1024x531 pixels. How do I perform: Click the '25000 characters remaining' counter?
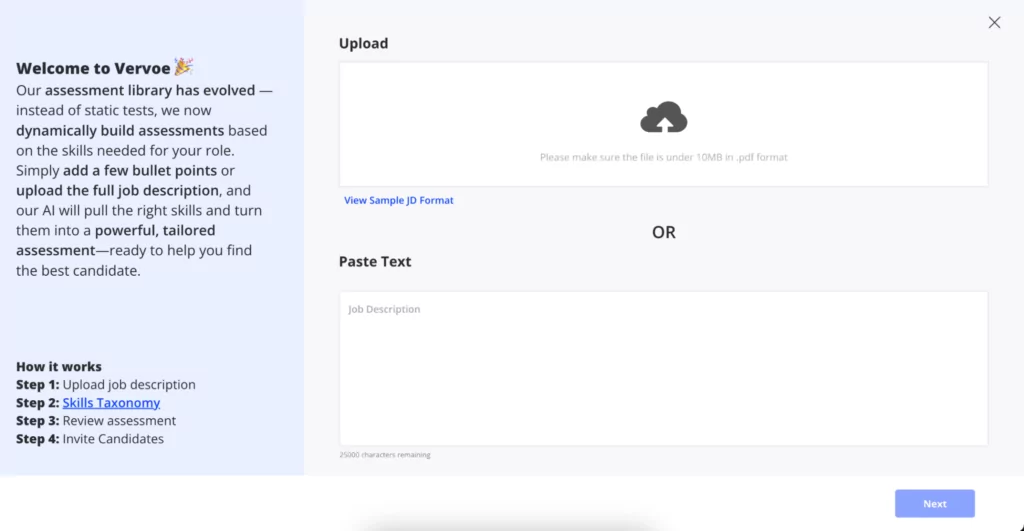tap(385, 455)
